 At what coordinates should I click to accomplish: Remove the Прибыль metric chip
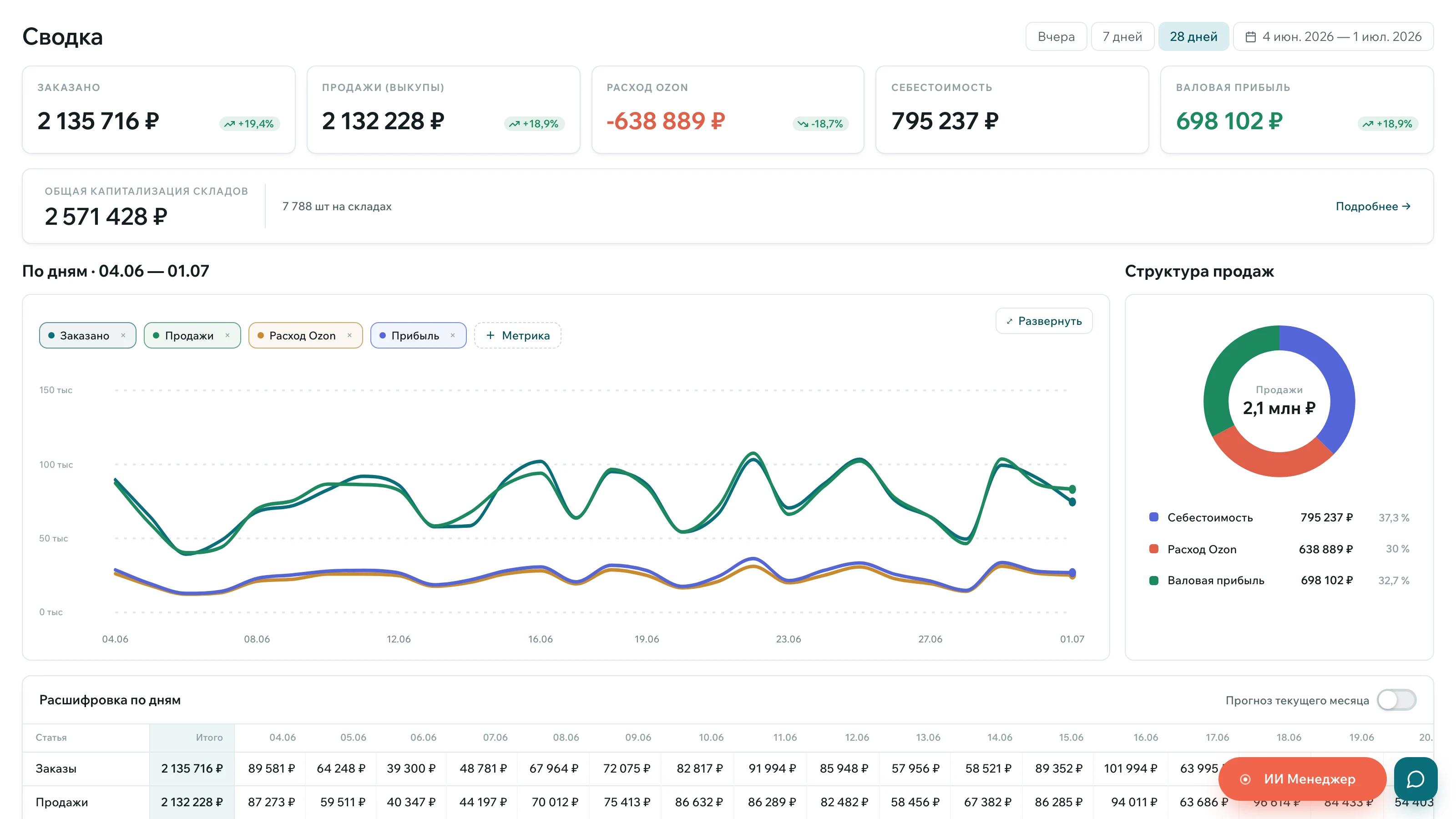click(453, 335)
